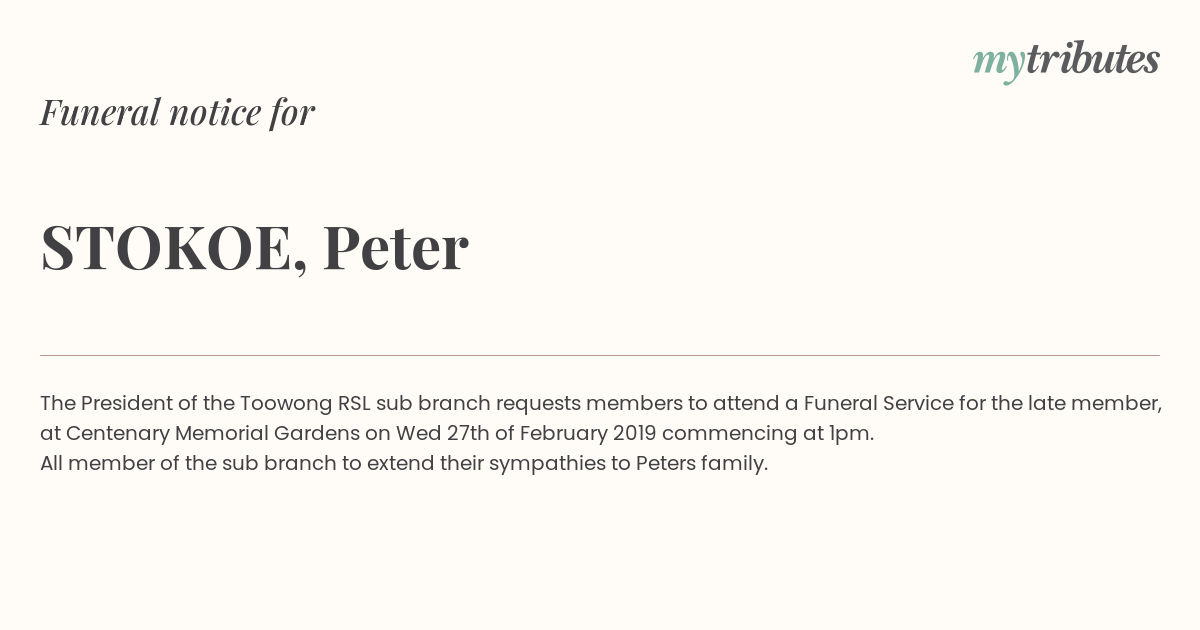Click the "Toowong RSL" text
The image size is (1200, 630).
click(x=305, y=403)
